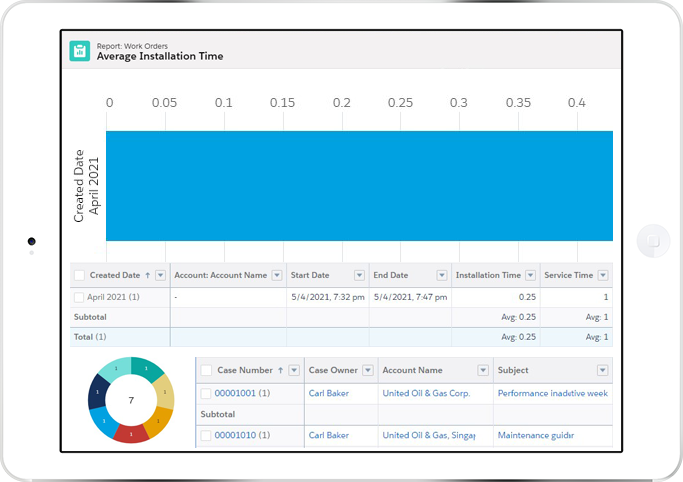Click the red segment of donut chart
The width and height of the screenshot is (683, 482).
coord(131,433)
